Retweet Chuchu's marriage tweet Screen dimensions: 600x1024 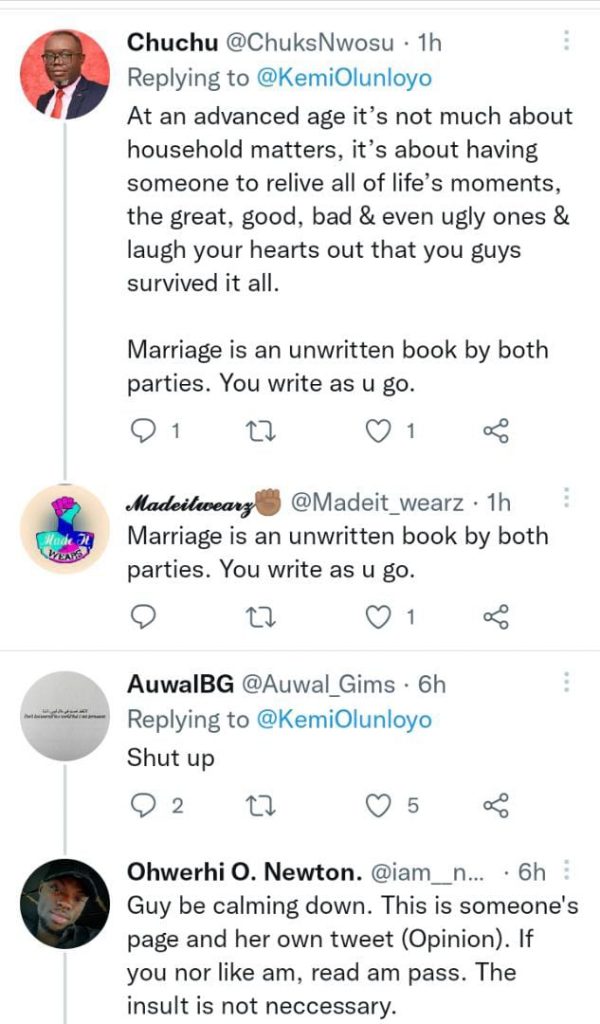[260, 431]
